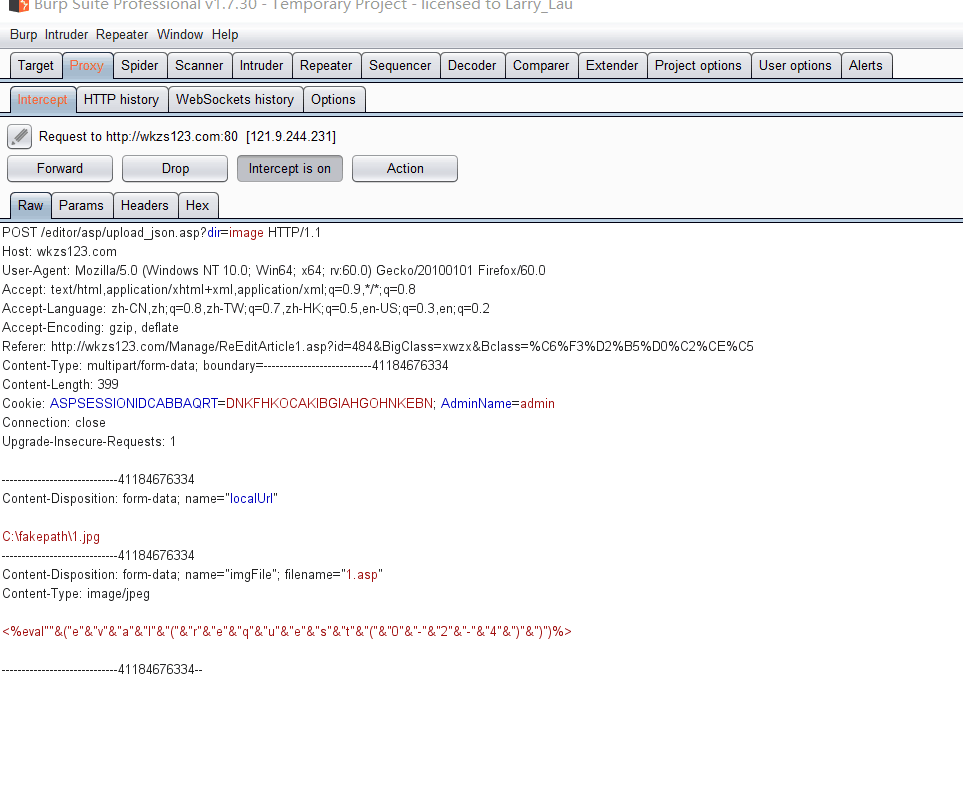Click the User-Agent header line

(x=274, y=271)
